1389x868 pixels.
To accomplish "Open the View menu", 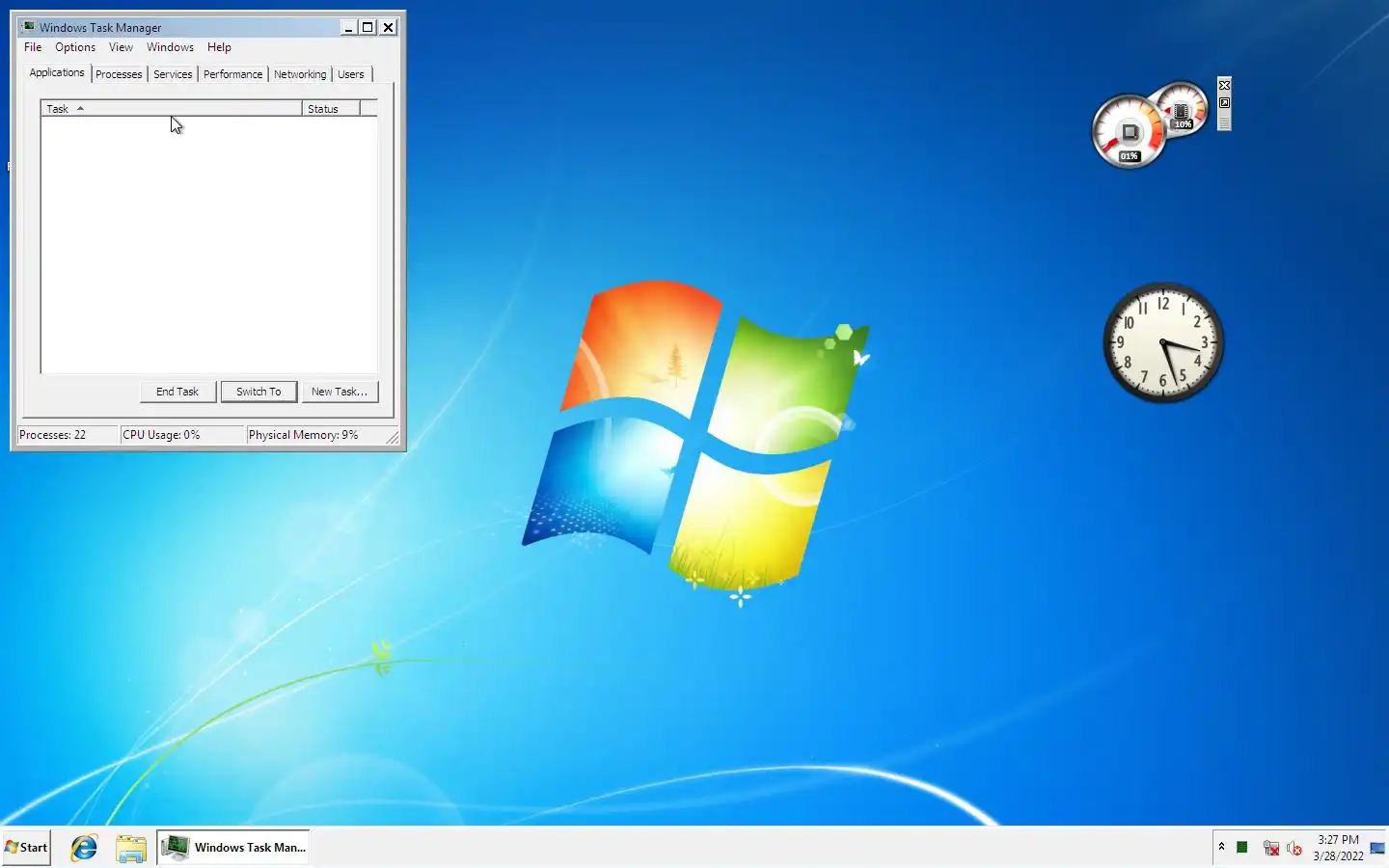I will [121, 47].
